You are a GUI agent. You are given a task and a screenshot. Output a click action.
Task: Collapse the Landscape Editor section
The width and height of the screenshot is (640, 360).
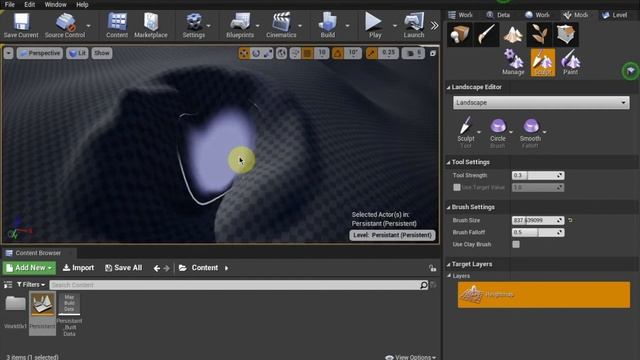[x=448, y=87]
